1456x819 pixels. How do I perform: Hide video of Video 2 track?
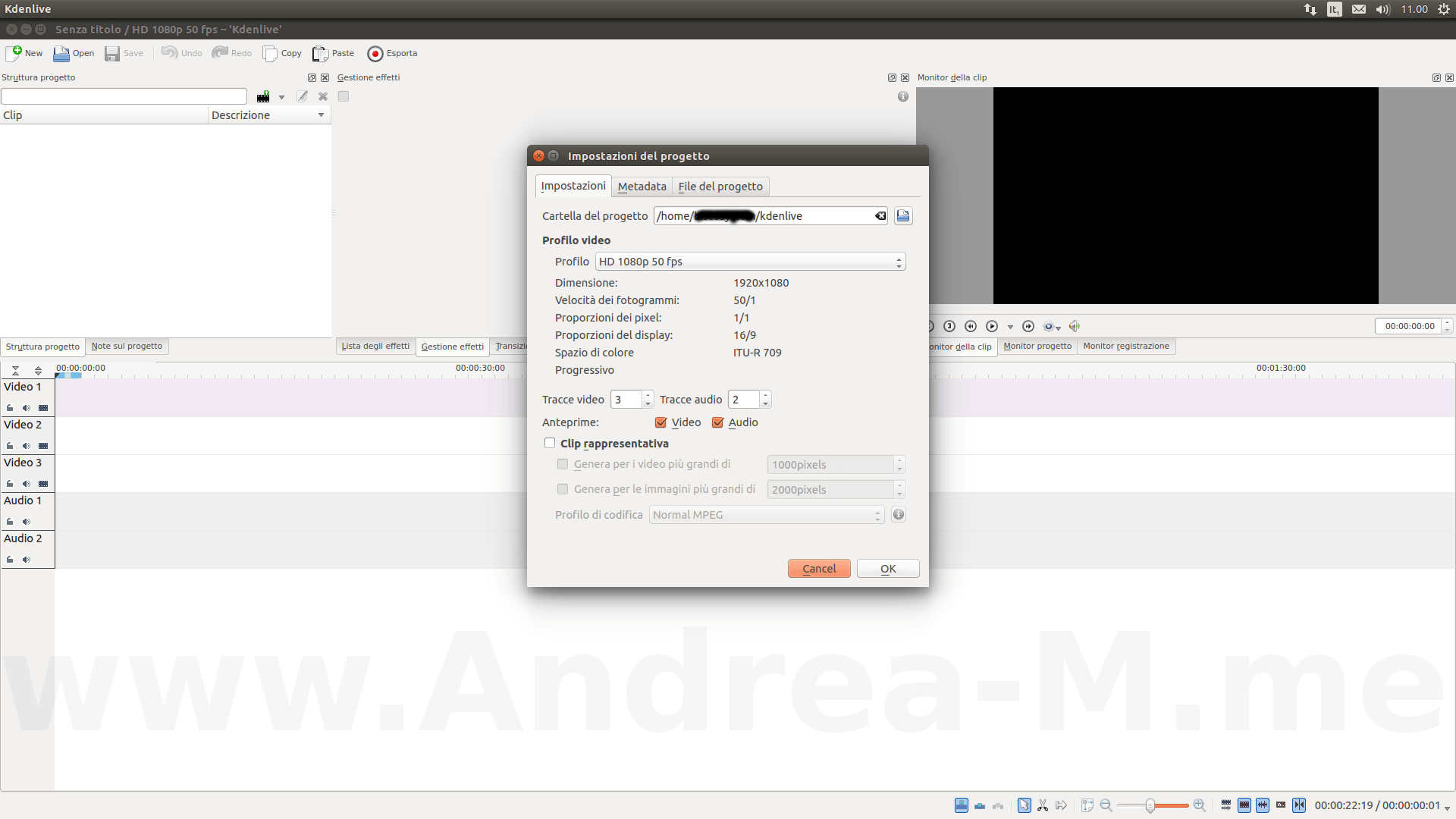pos(43,446)
